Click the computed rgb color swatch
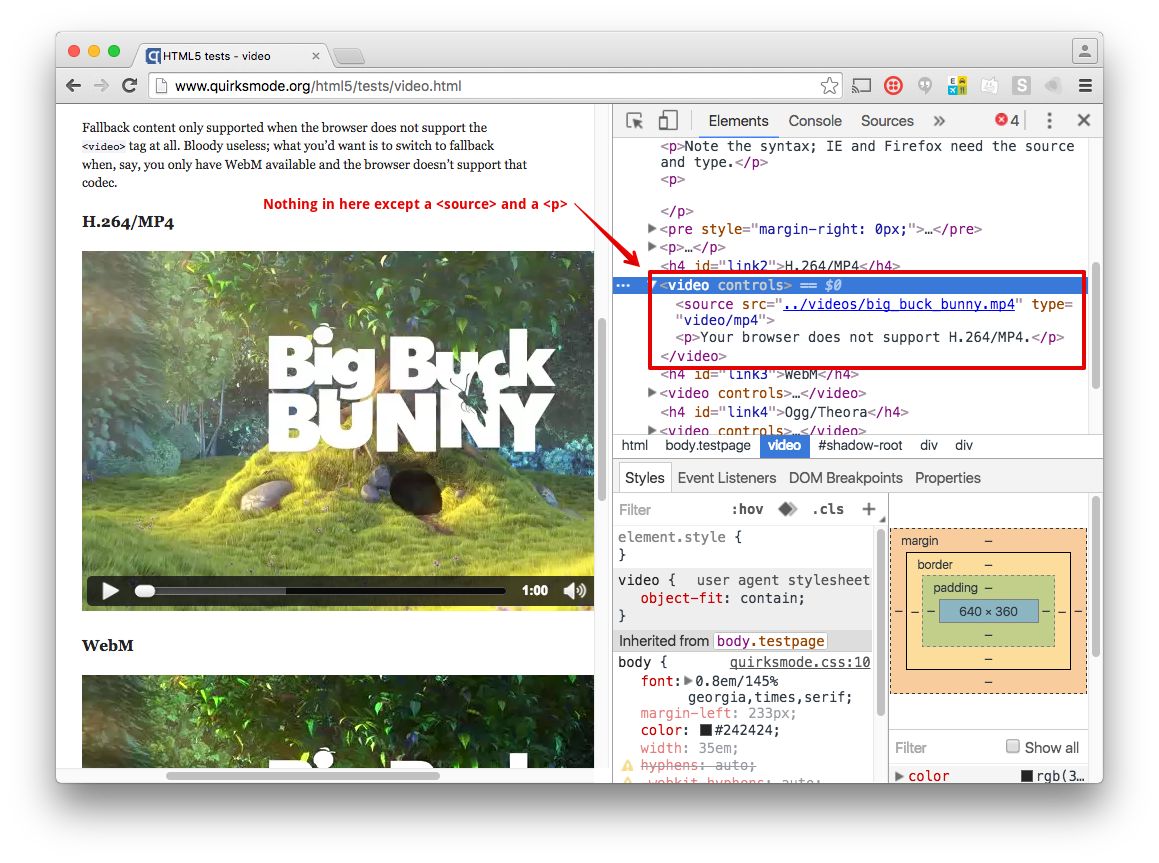Screen dimensions: 1159x863 [x=1027, y=776]
